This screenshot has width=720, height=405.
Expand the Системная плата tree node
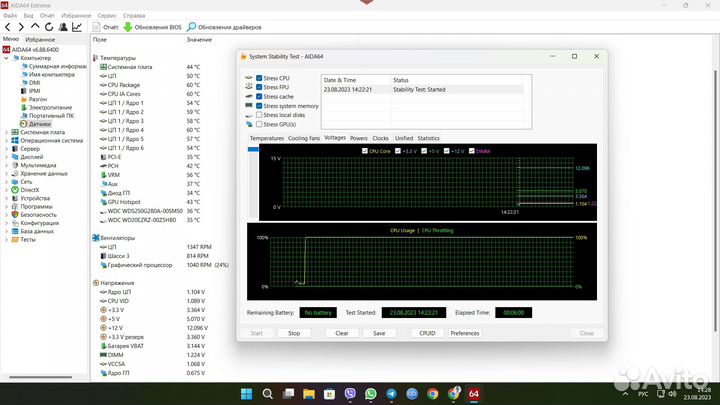tap(6, 132)
